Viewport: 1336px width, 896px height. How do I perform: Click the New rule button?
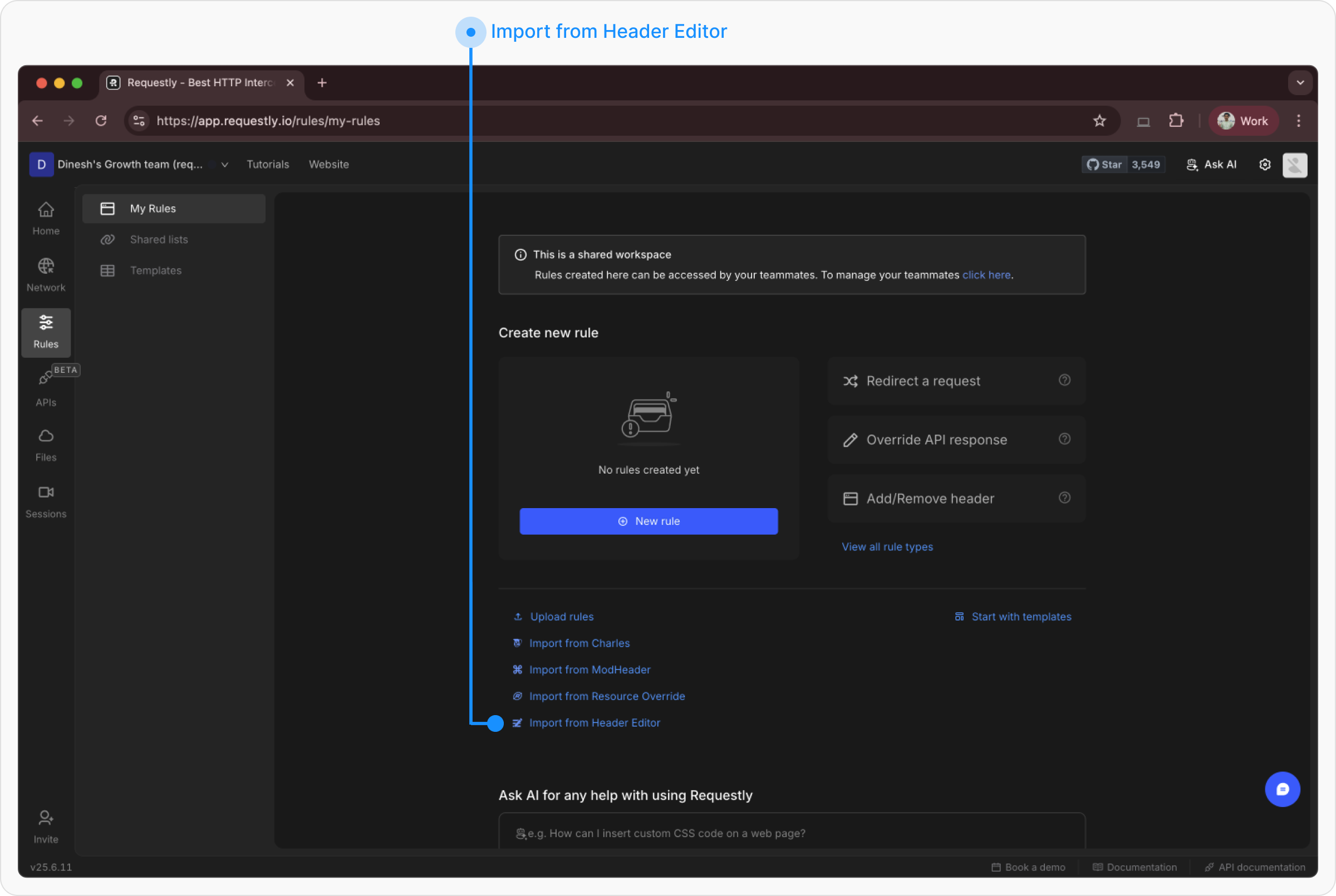648,521
